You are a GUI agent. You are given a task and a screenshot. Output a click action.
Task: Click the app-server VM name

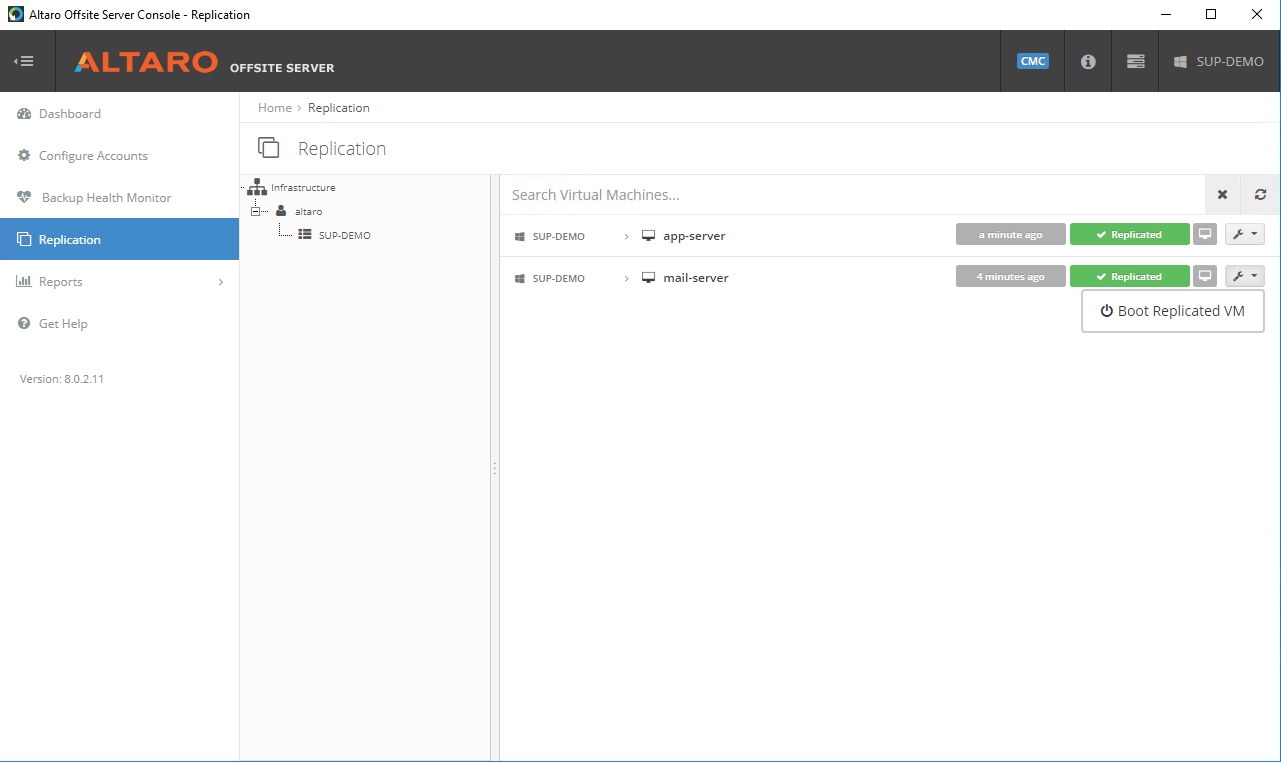(x=694, y=236)
